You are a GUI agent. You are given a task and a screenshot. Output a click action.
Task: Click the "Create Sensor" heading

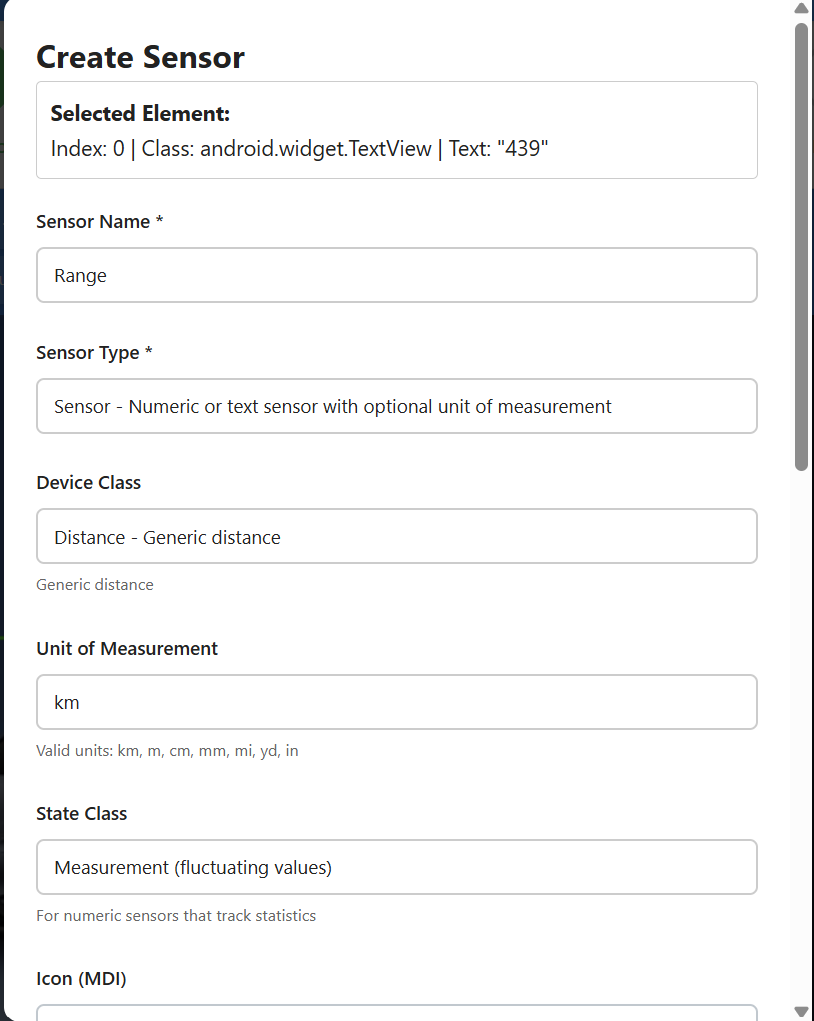tap(140, 57)
